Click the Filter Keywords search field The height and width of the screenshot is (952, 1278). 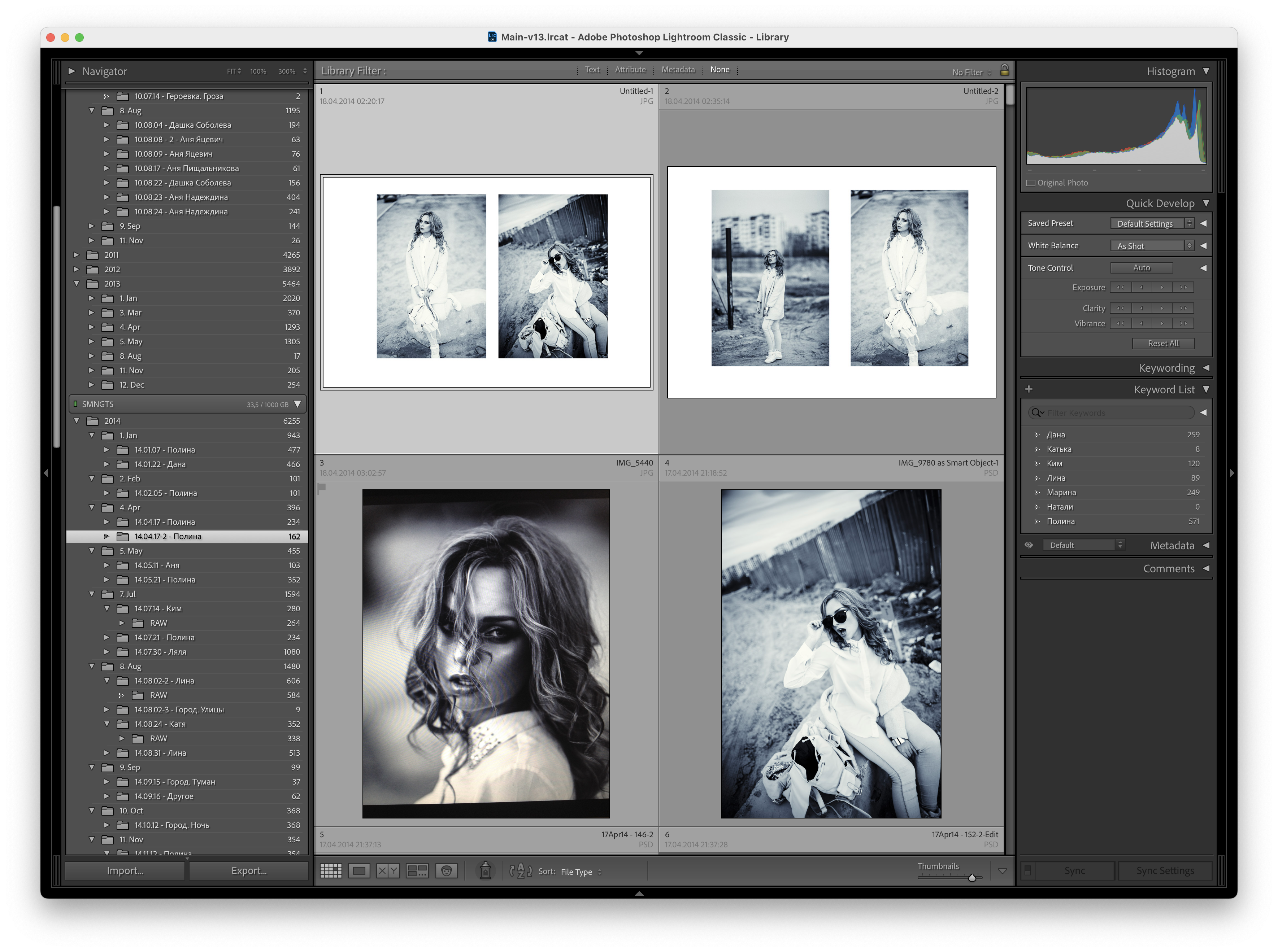click(1111, 412)
